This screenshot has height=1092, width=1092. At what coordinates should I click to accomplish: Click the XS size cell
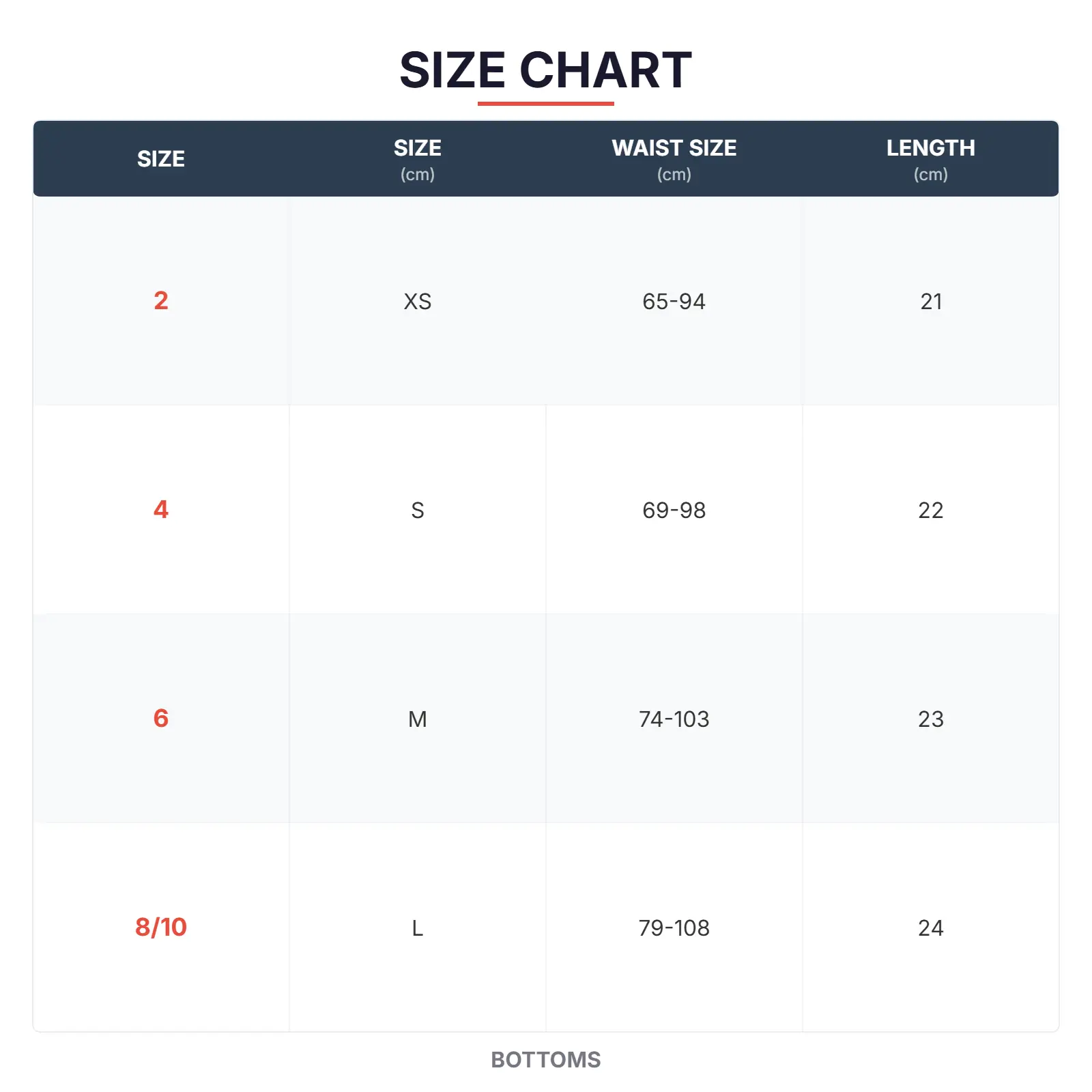[418, 302]
